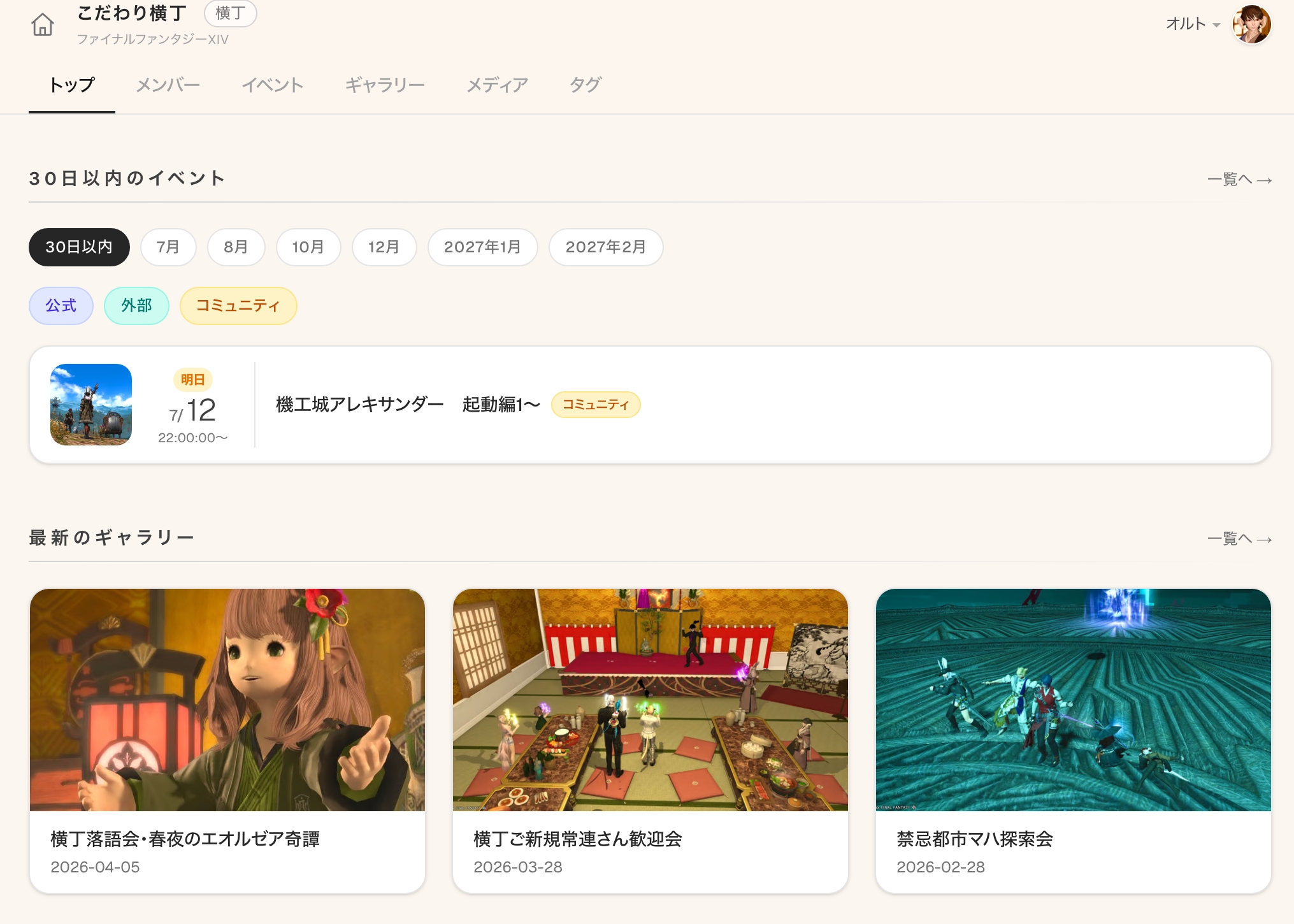Switch to the メンバー tab
This screenshot has width=1294, height=924.
click(168, 85)
